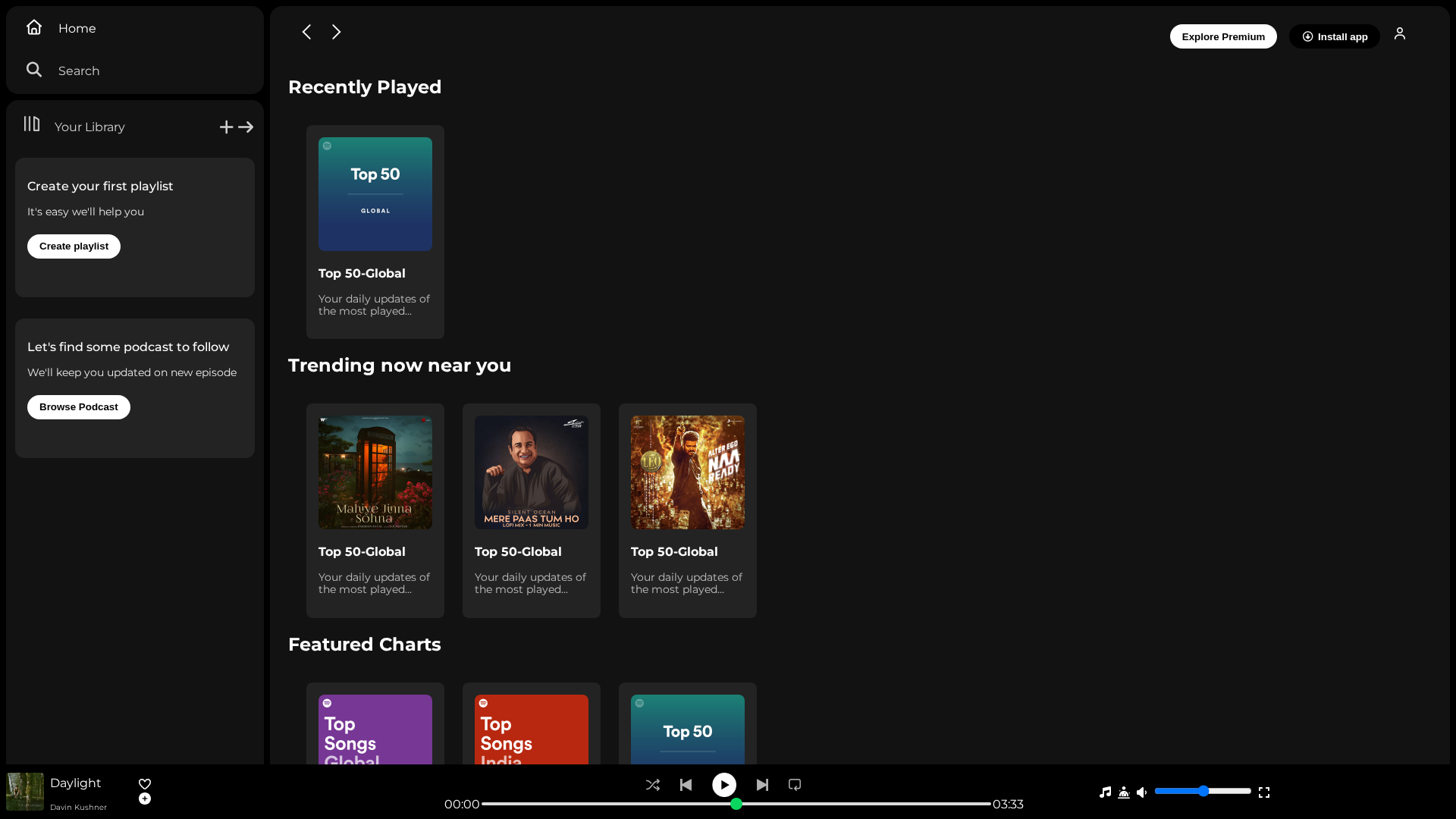Navigate back using the left chevron
The width and height of the screenshot is (1456, 819).
pyautogui.click(x=306, y=32)
